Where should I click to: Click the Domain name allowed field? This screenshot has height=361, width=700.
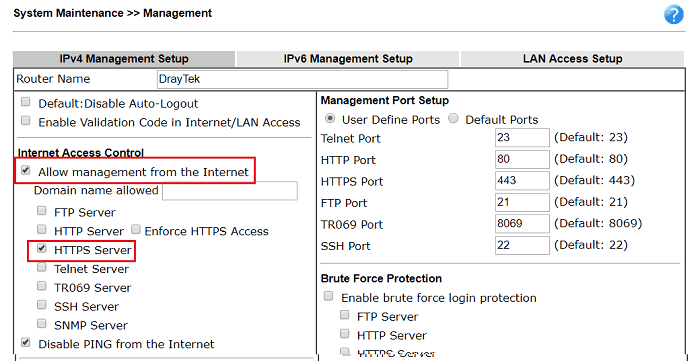pyautogui.click(x=230, y=191)
